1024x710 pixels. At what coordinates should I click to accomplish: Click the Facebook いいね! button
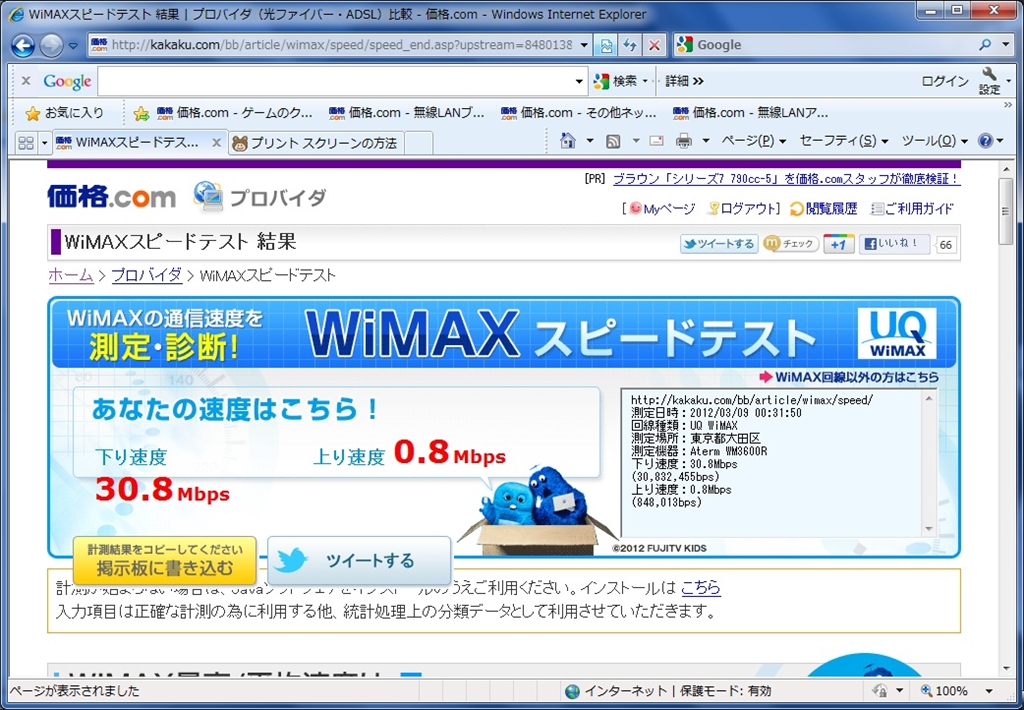point(894,244)
